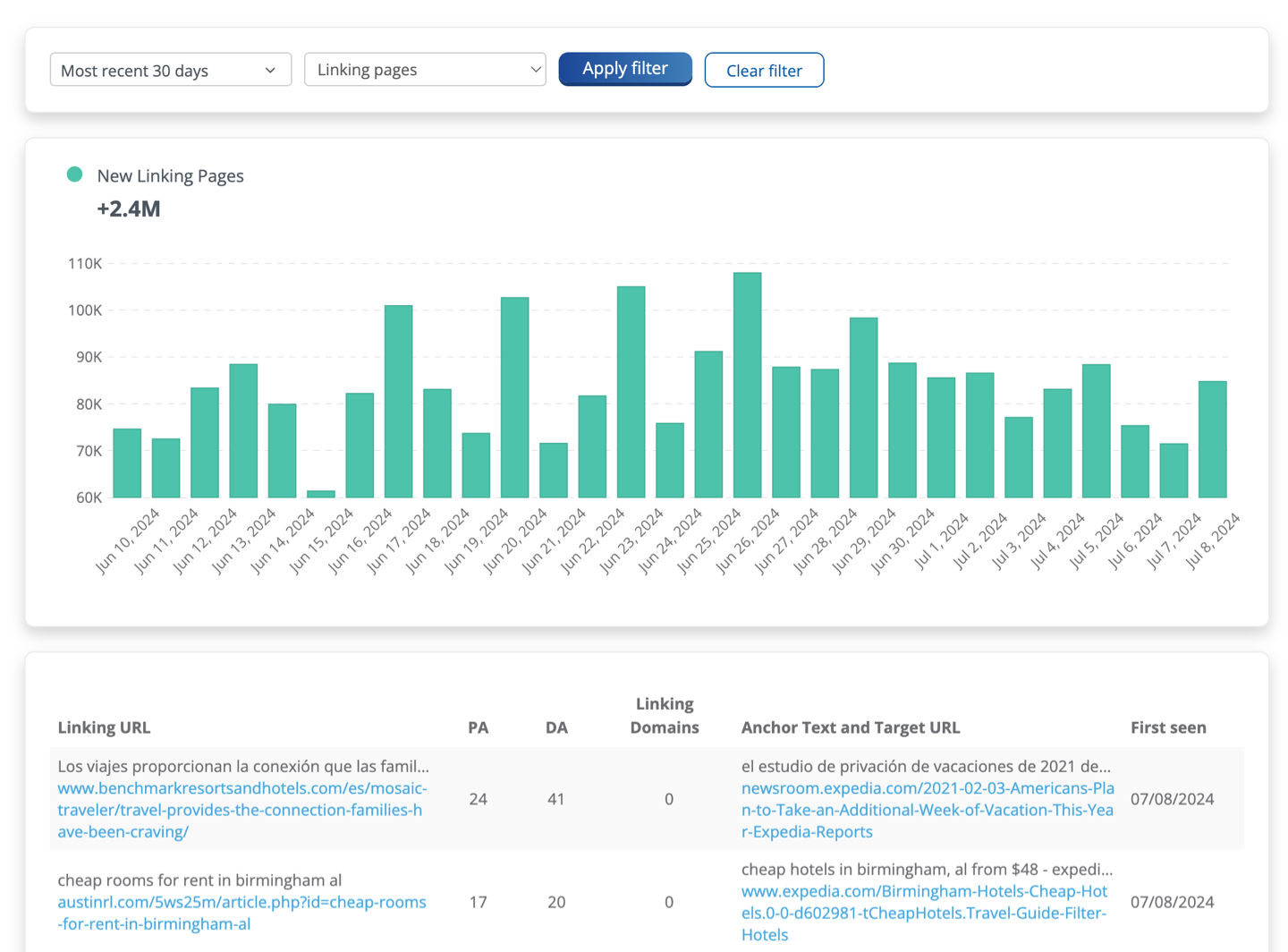The height and width of the screenshot is (952, 1288).
Task: Open the 'Most recent 30 days' dropdown
Action: point(171,70)
